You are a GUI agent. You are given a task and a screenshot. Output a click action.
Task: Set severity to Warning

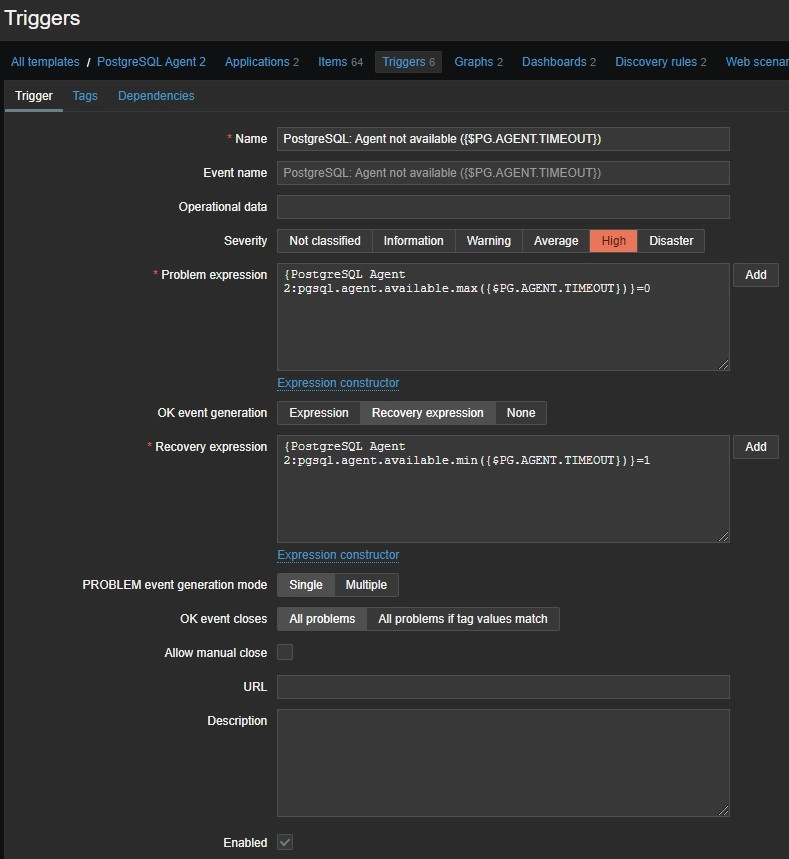pyautogui.click(x=488, y=241)
